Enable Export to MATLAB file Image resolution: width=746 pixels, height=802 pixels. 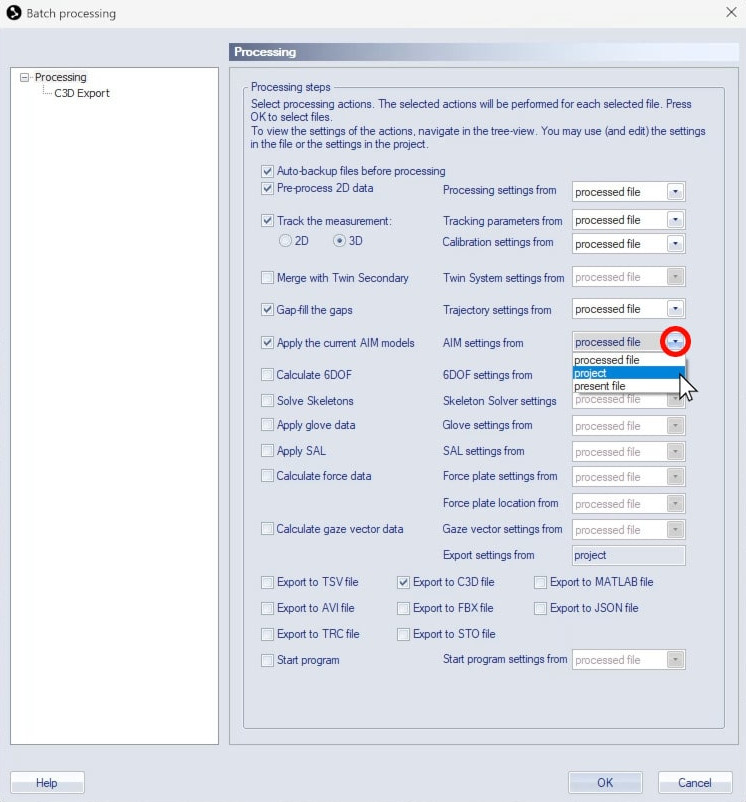click(541, 582)
